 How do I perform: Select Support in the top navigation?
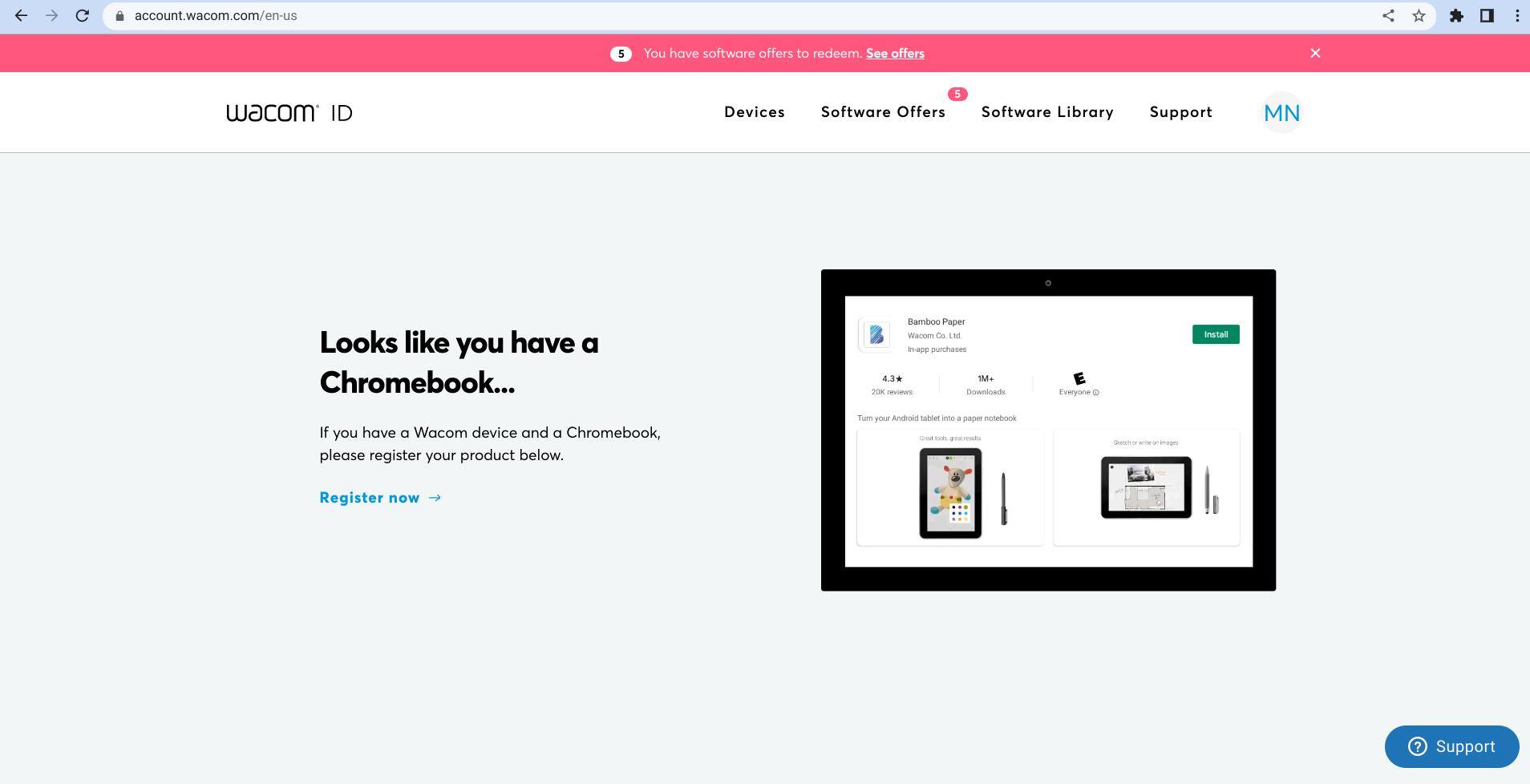click(x=1180, y=112)
